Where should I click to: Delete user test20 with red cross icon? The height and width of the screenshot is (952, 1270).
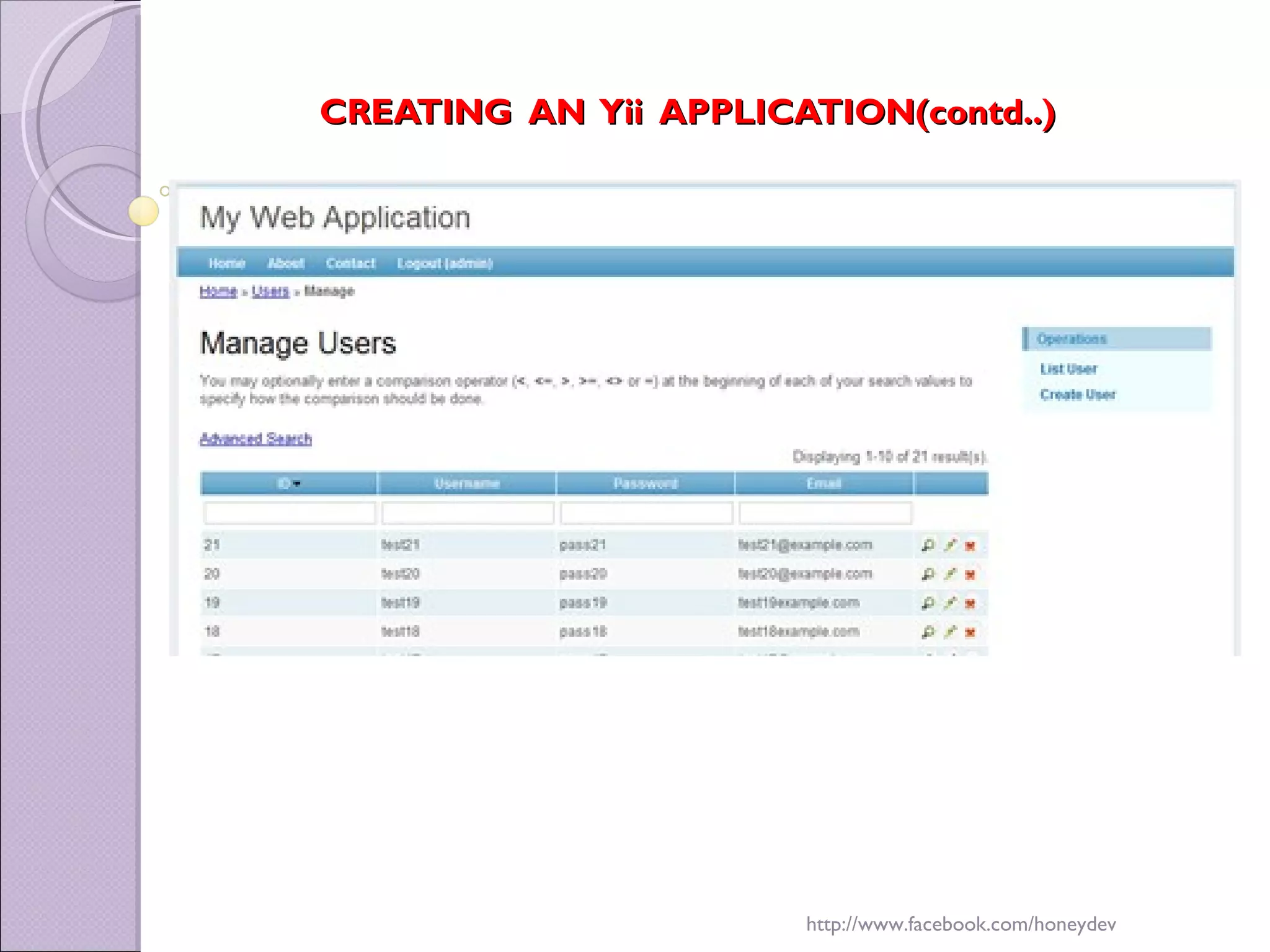pyautogui.click(x=970, y=575)
